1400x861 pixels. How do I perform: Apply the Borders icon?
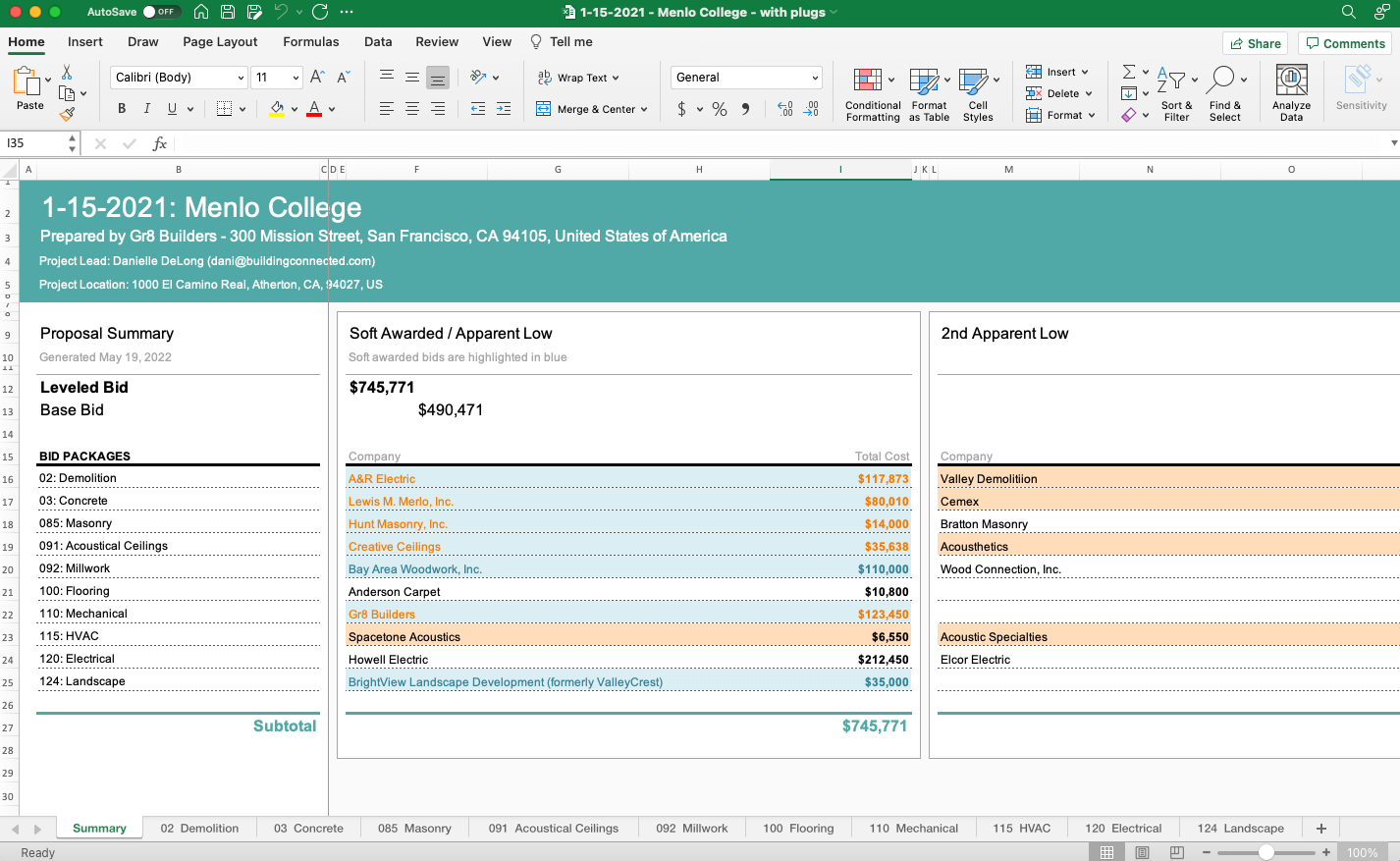point(224,109)
